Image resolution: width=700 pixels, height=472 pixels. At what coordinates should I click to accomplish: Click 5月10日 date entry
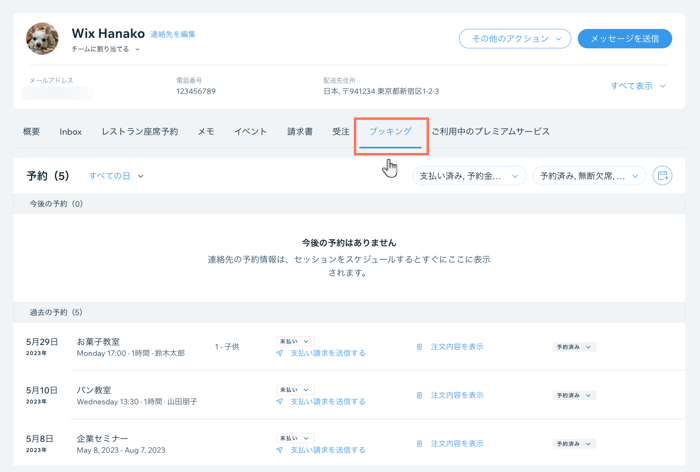(42, 390)
